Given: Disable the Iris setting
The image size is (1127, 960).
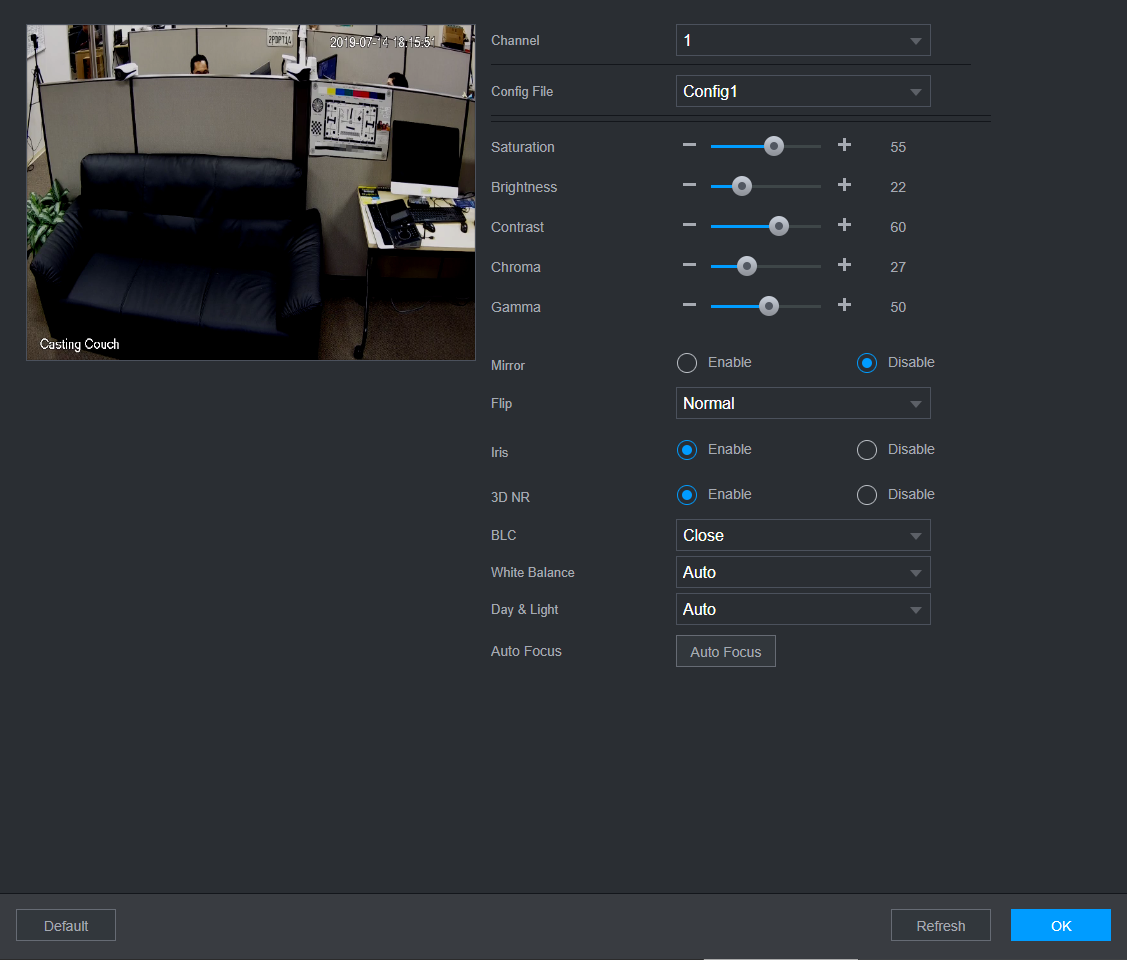Looking at the screenshot, I should coord(867,450).
